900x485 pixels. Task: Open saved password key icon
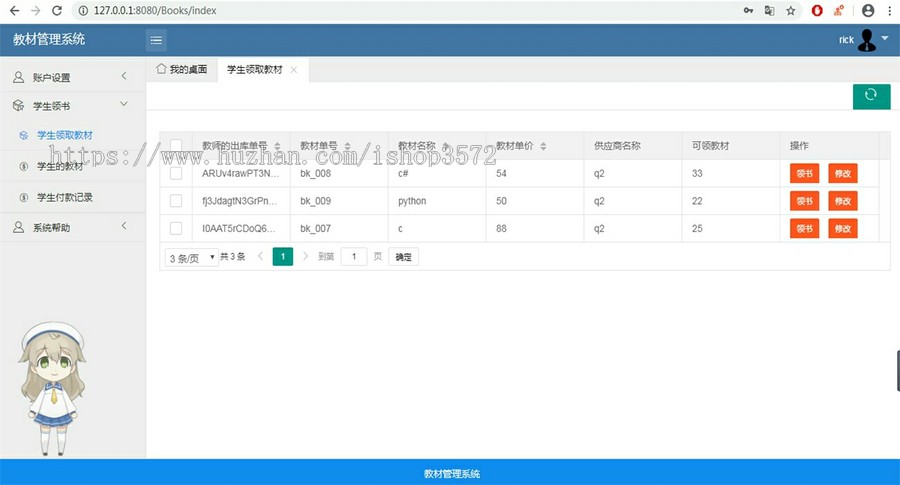[x=748, y=10]
